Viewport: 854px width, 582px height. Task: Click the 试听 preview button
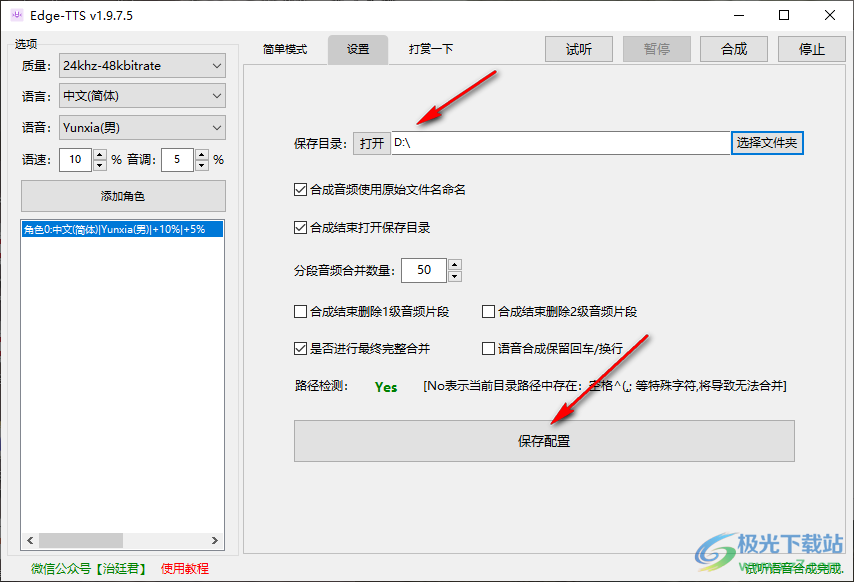(x=579, y=50)
